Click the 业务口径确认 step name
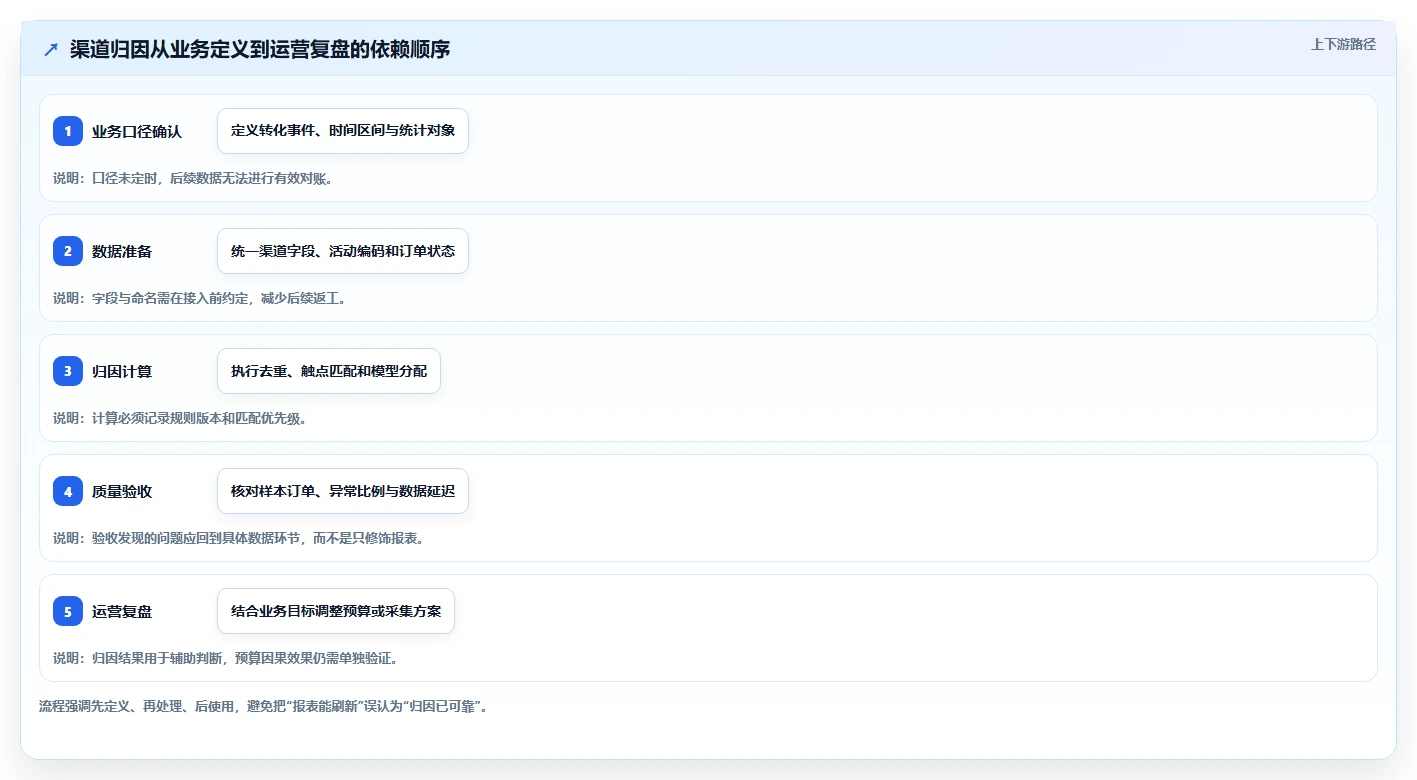The image size is (1417, 780). tap(137, 131)
